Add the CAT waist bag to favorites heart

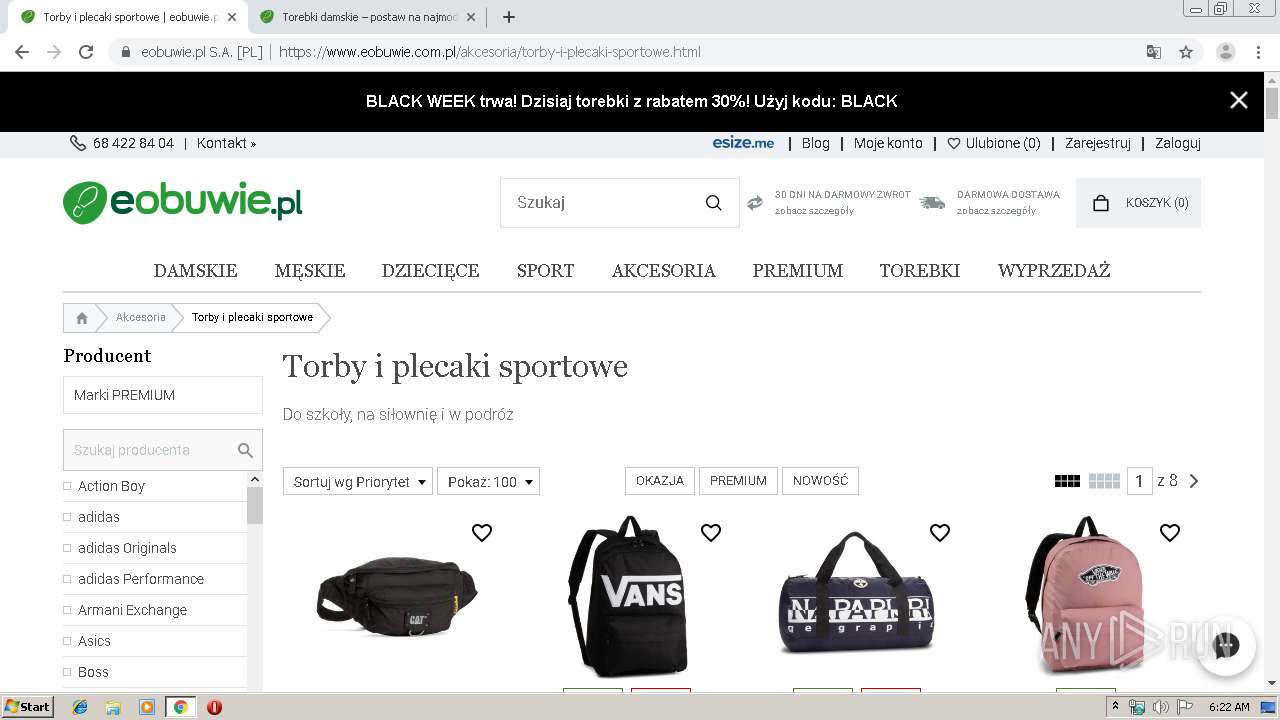(x=482, y=533)
